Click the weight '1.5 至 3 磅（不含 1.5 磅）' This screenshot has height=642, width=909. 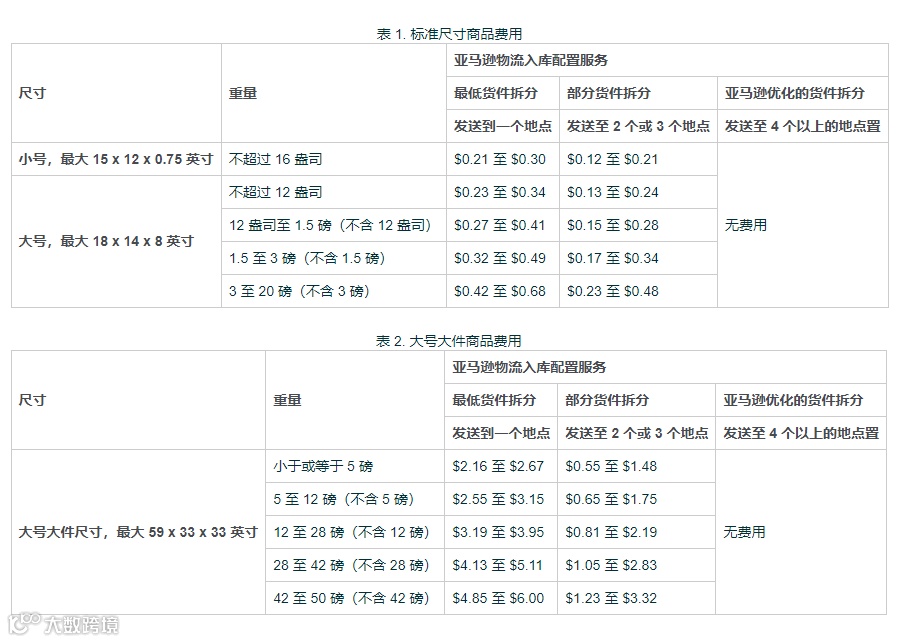tap(307, 258)
